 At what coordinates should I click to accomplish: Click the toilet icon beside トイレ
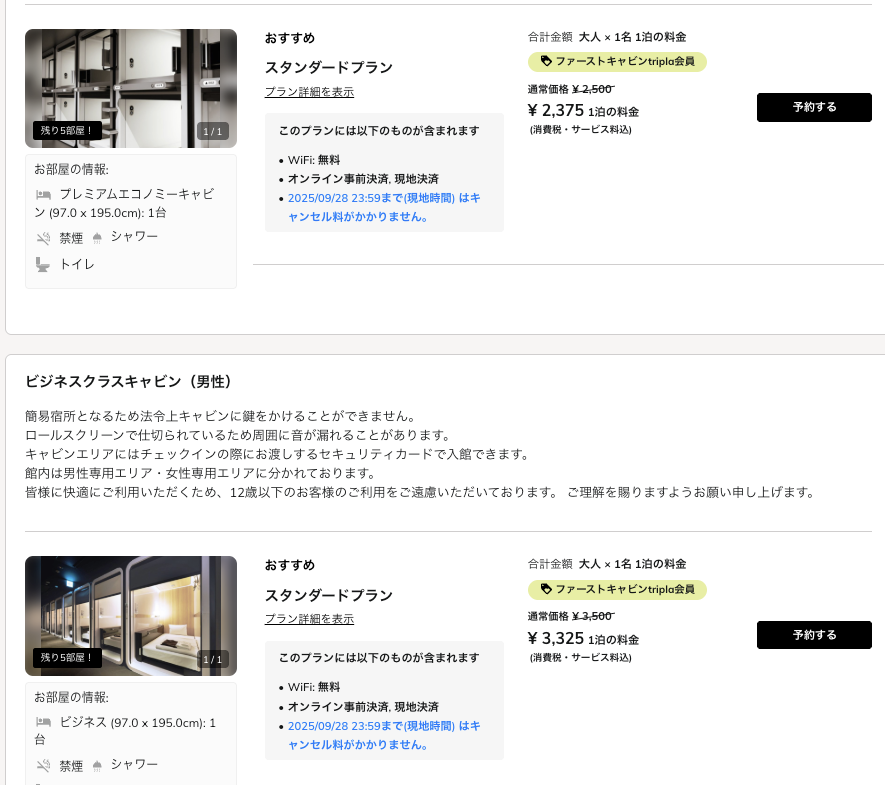coord(43,264)
